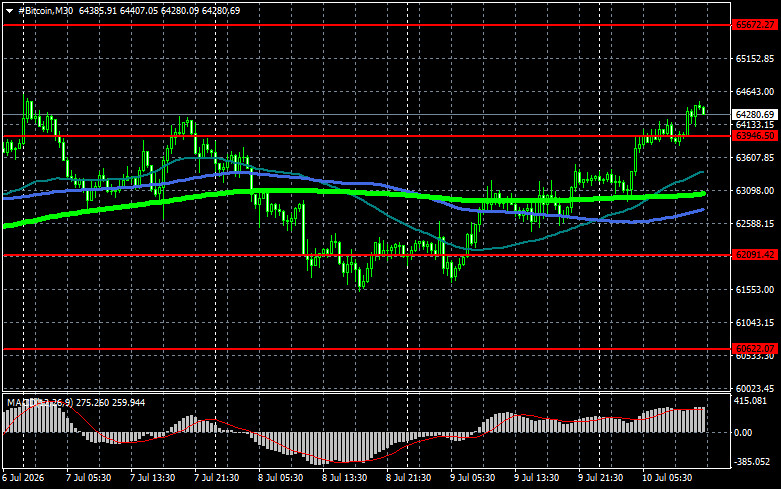Click the 6 Jul 2026 date label
781x489 pixels.
[x=23, y=478]
